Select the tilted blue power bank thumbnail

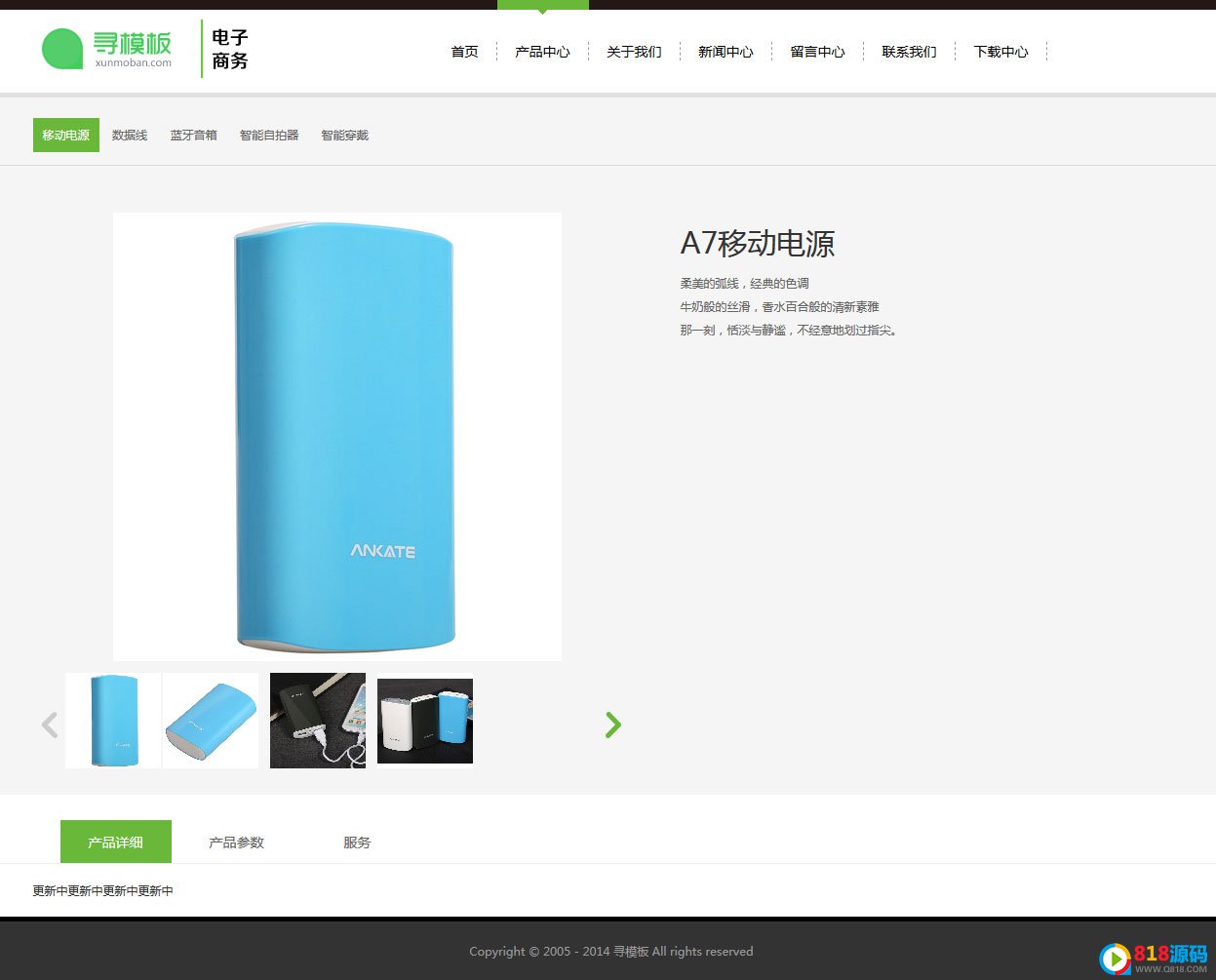[x=211, y=721]
